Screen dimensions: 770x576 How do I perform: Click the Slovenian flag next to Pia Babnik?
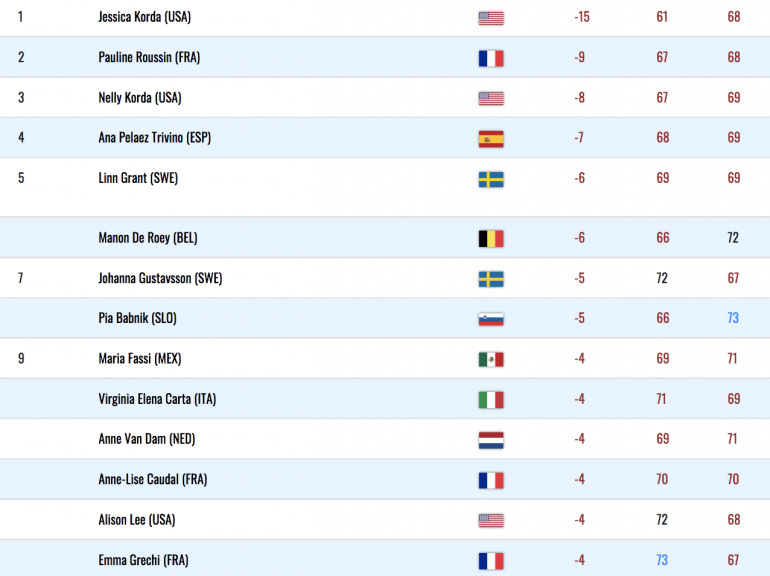click(491, 320)
